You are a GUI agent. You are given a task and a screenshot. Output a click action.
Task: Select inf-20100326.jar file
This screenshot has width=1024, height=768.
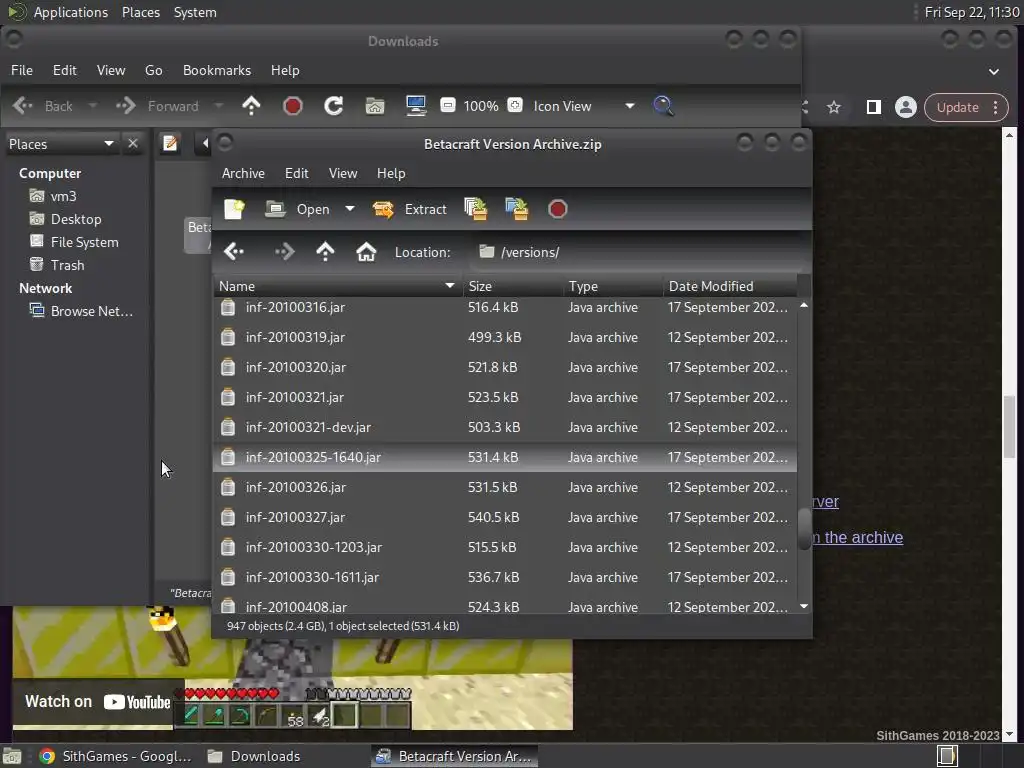[x=505, y=487]
